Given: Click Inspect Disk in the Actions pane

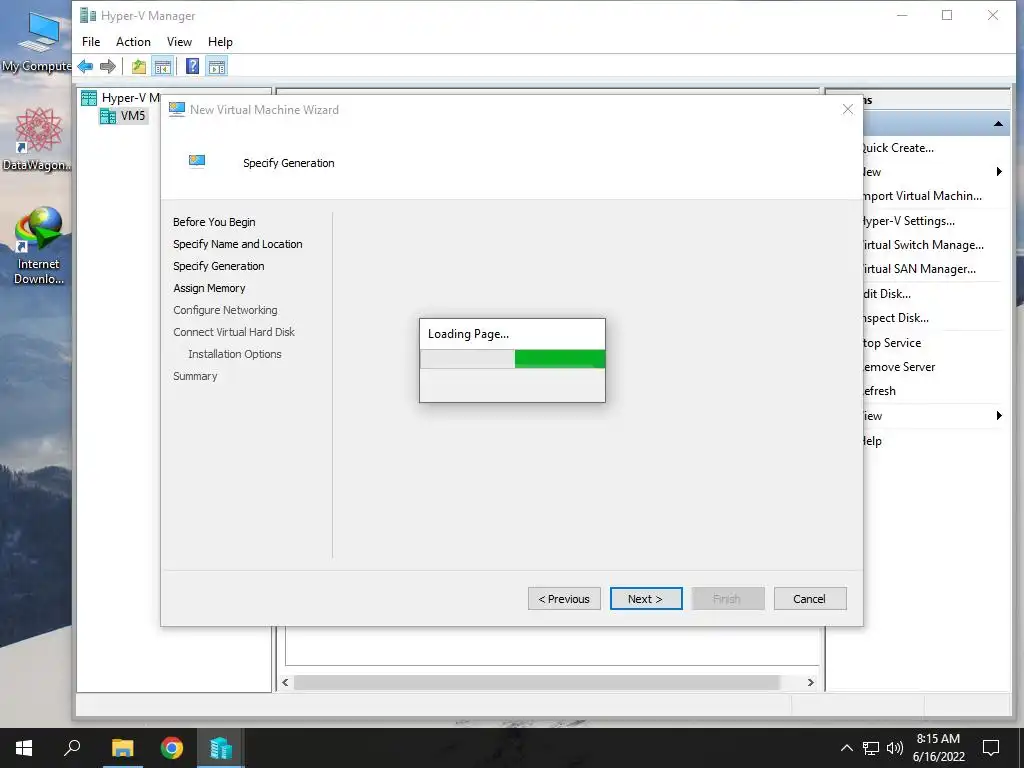Looking at the screenshot, I should click(x=895, y=318).
